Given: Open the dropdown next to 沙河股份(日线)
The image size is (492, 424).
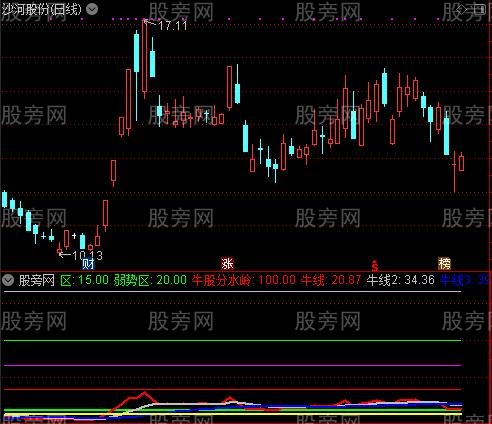Looking at the screenshot, I should (92, 9).
